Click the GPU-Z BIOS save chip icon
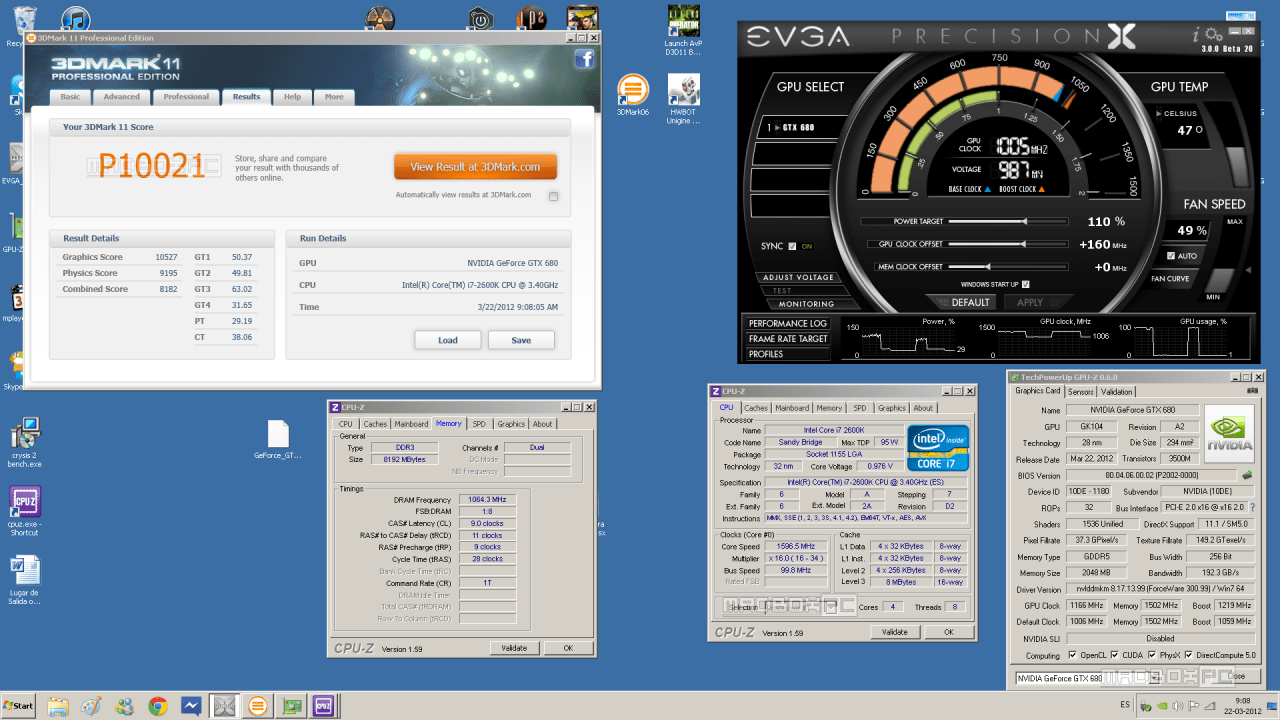 pos(1247,476)
